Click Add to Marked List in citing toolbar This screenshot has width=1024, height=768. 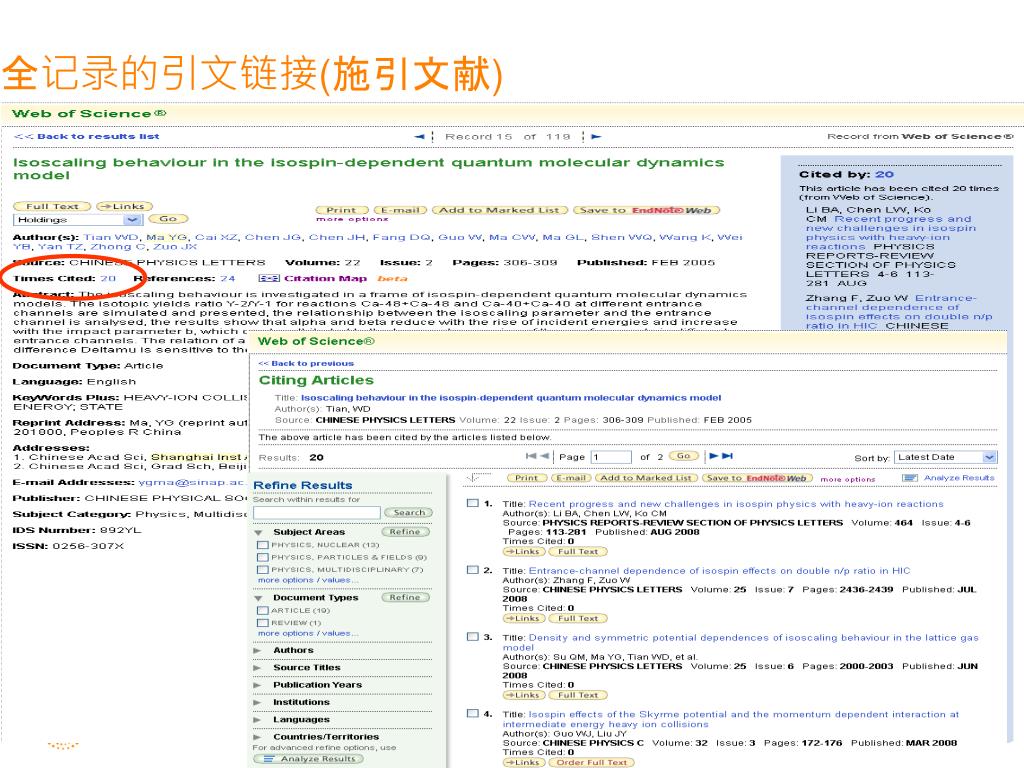pos(646,478)
